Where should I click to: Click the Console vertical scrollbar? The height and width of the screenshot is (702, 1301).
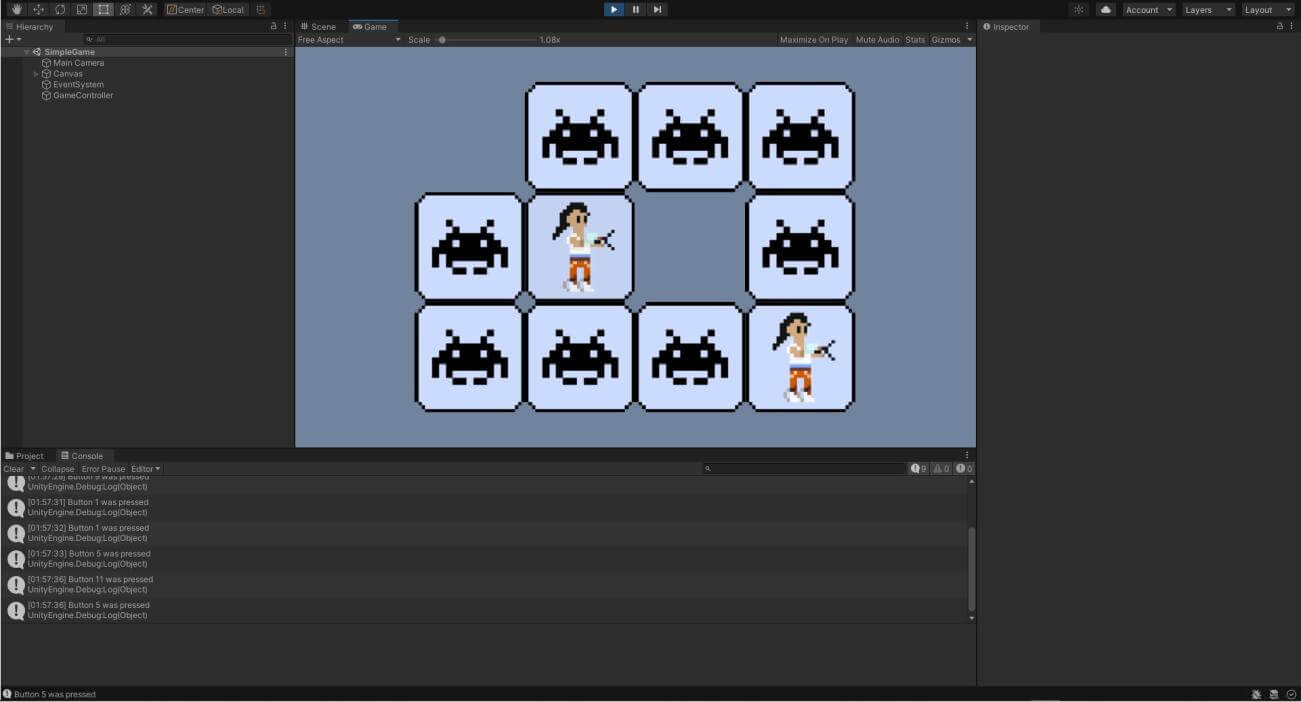(971, 568)
